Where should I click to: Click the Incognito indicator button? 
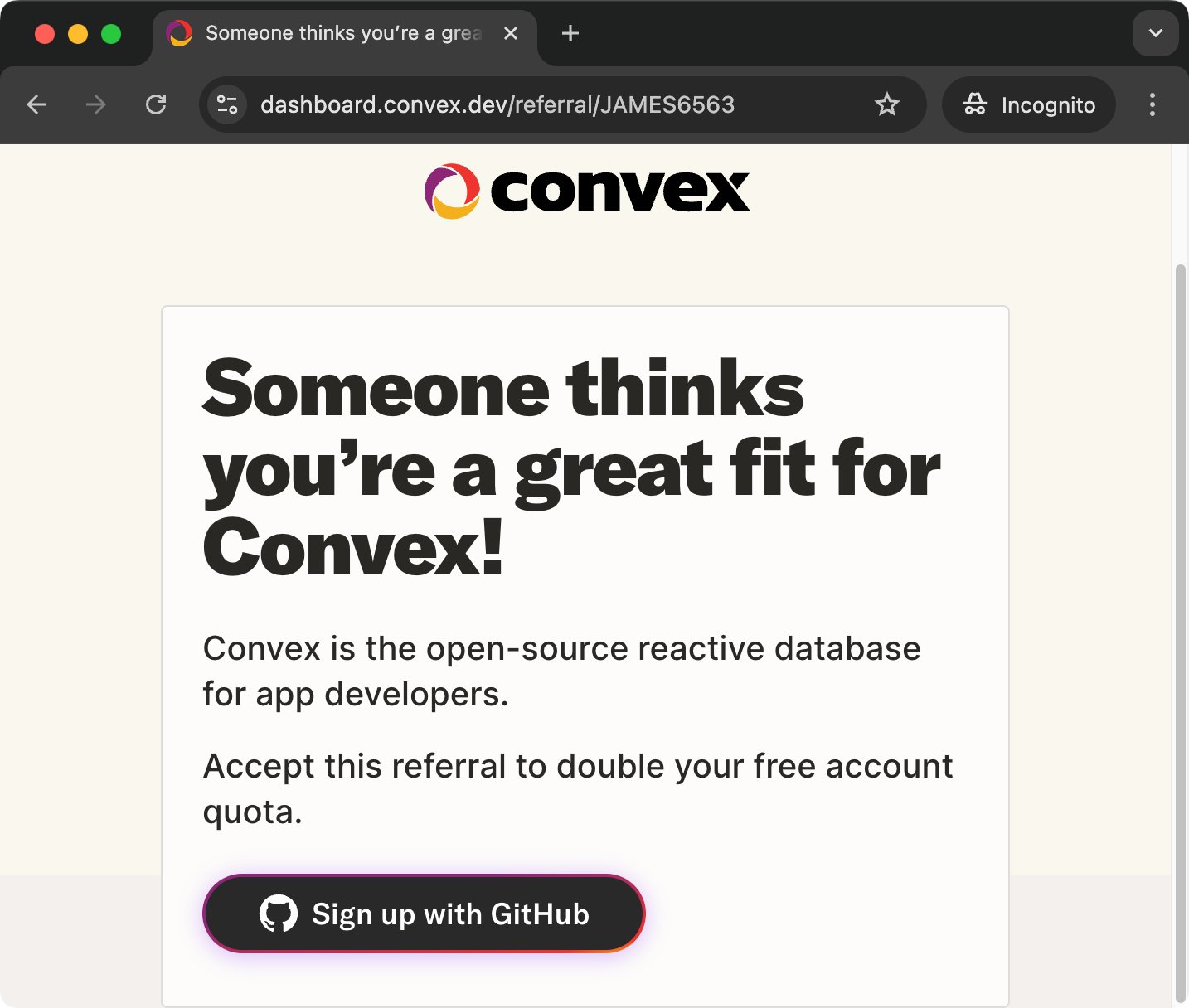[x=1029, y=104]
